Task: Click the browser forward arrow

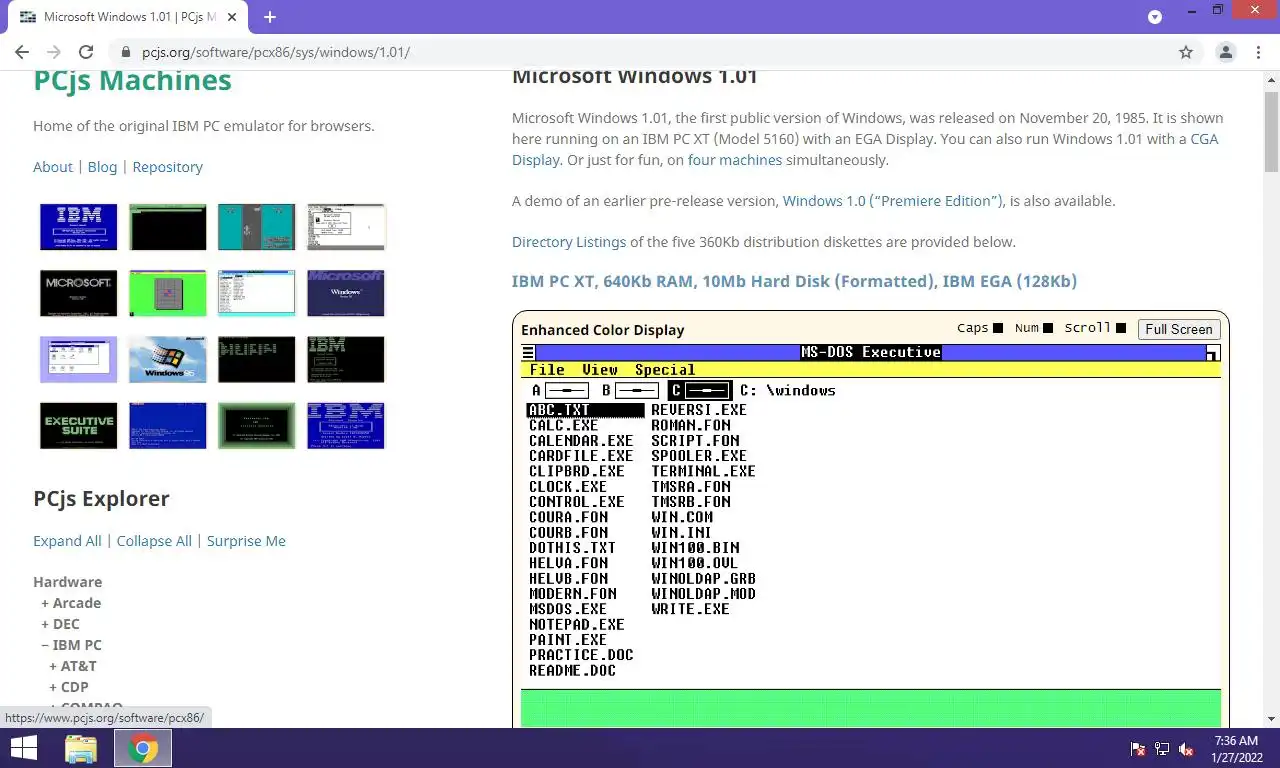Action: [x=54, y=52]
